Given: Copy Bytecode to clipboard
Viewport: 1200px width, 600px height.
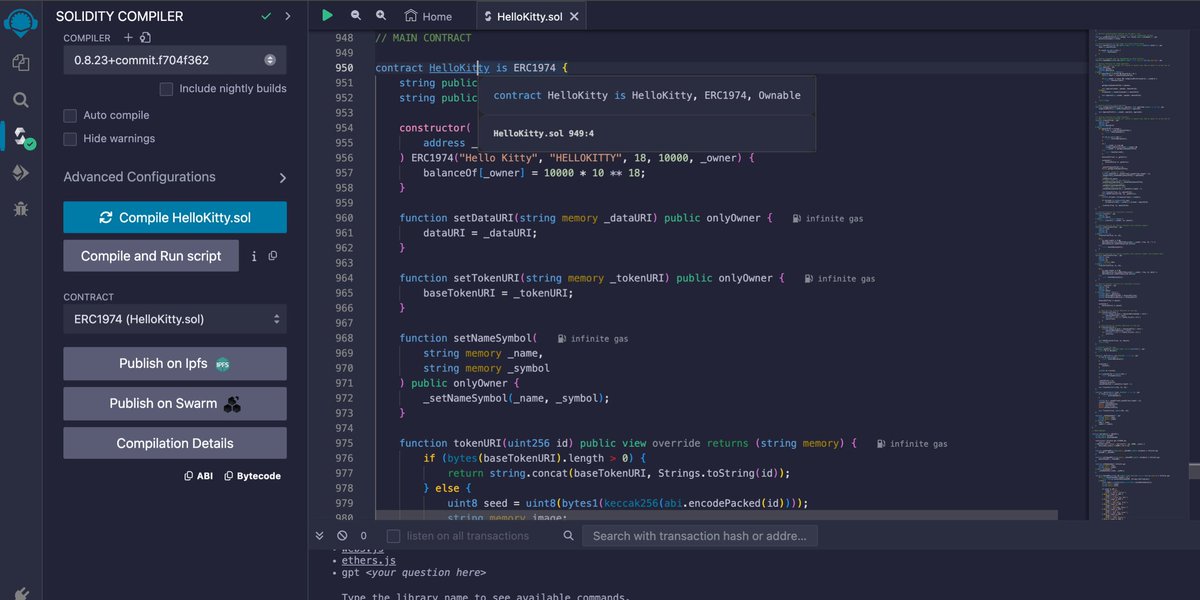Looking at the screenshot, I should pos(252,476).
